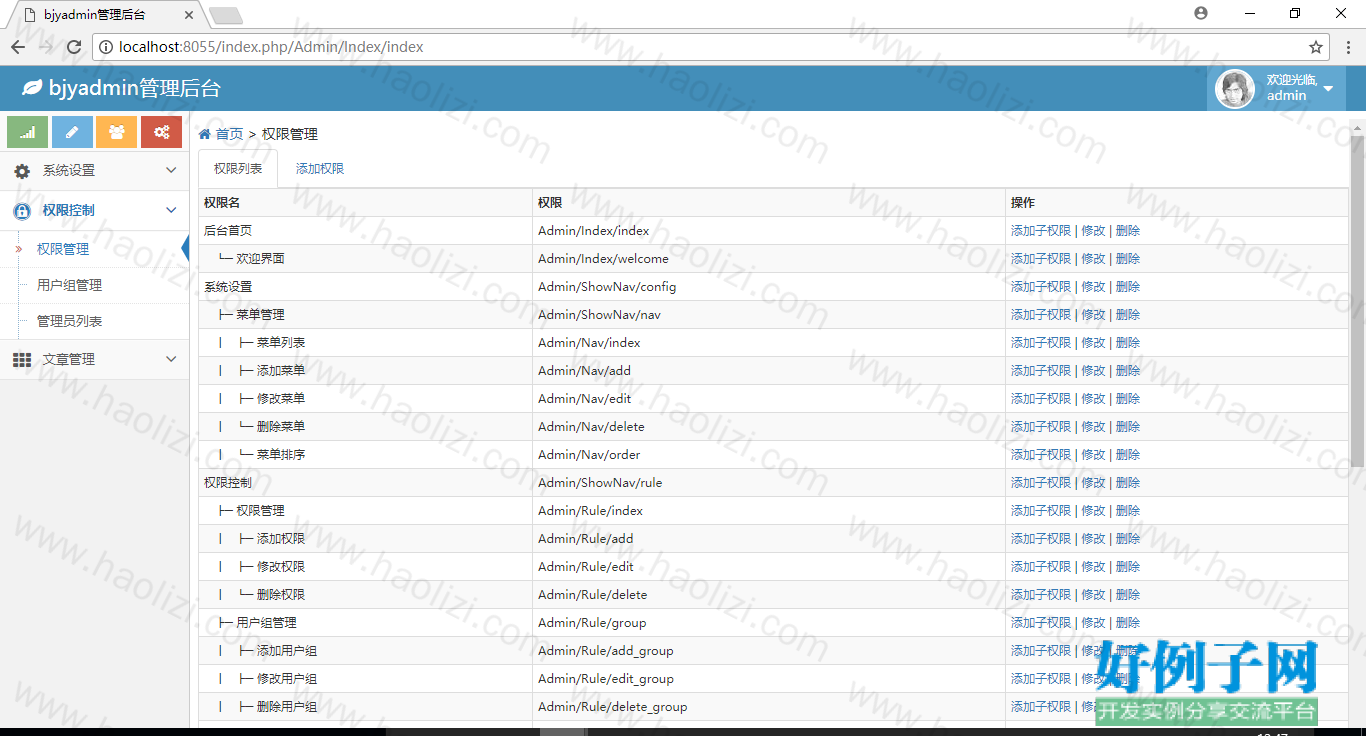Click 添加子权限 for 菜单排序 row
1366x736 pixels.
click(x=1041, y=455)
